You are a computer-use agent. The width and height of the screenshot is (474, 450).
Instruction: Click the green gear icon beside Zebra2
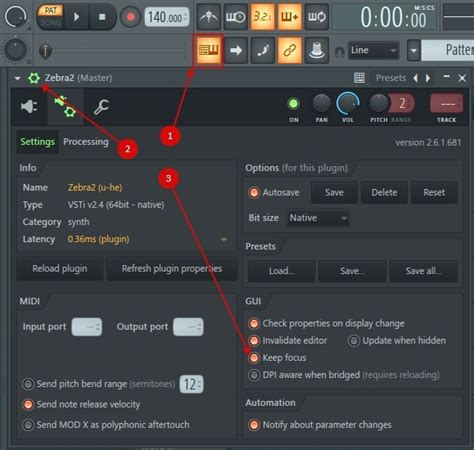[x=34, y=78]
